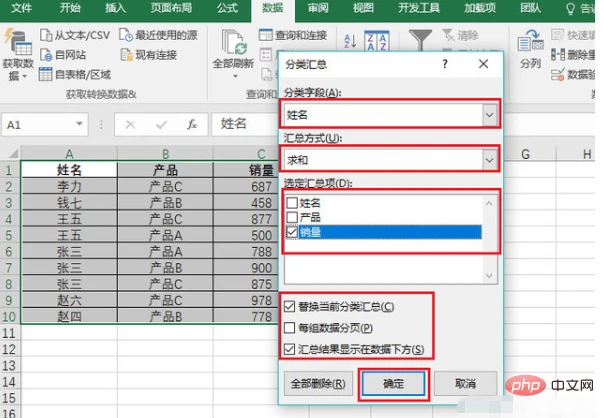Open the 页面布局 ribbon tab

(x=171, y=9)
